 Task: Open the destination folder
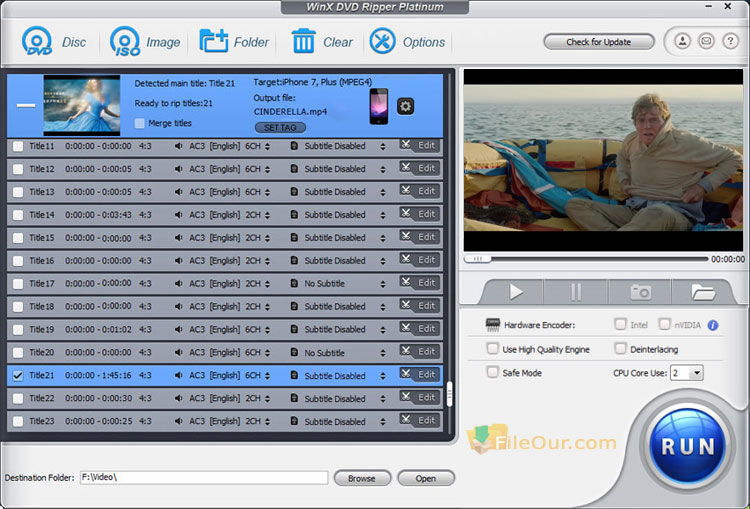(x=426, y=478)
